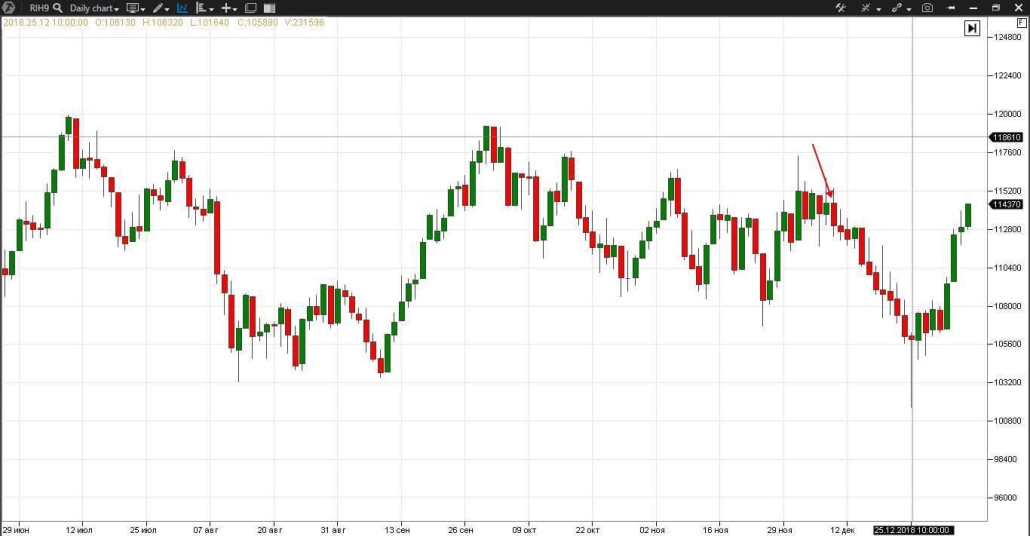Click the instrument search magnifier icon
The height and width of the screenshot is (536, 1030).
(58, 8)
